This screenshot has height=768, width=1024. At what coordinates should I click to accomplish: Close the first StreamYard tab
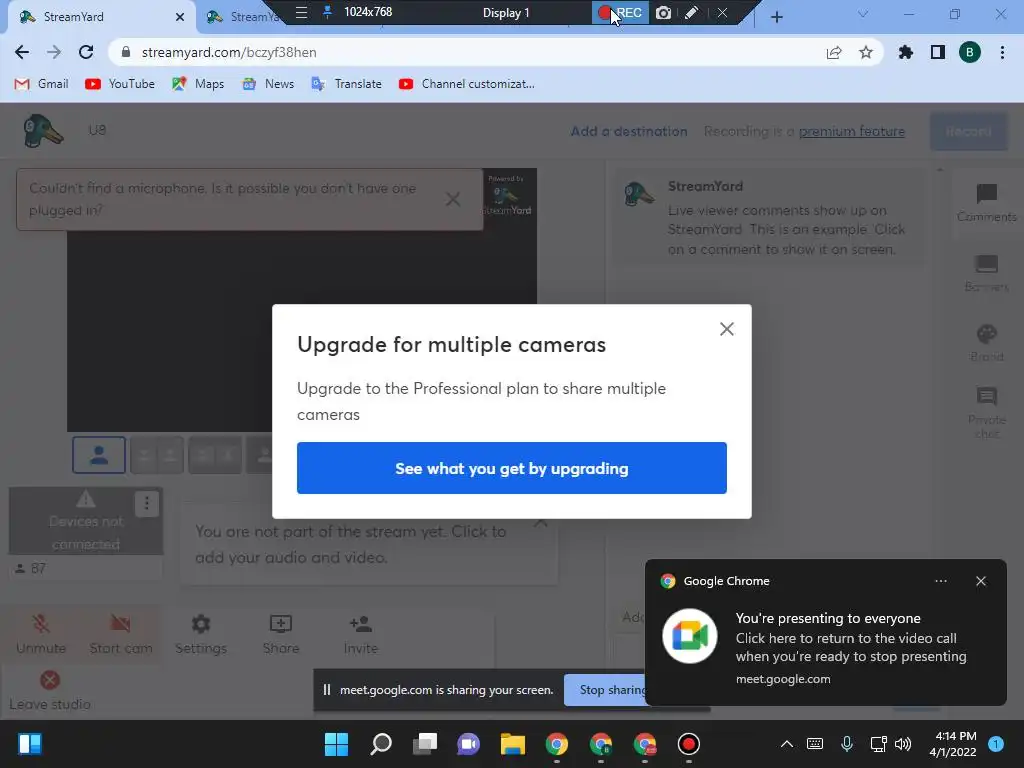pyautogui.click(x=180, y=17)
